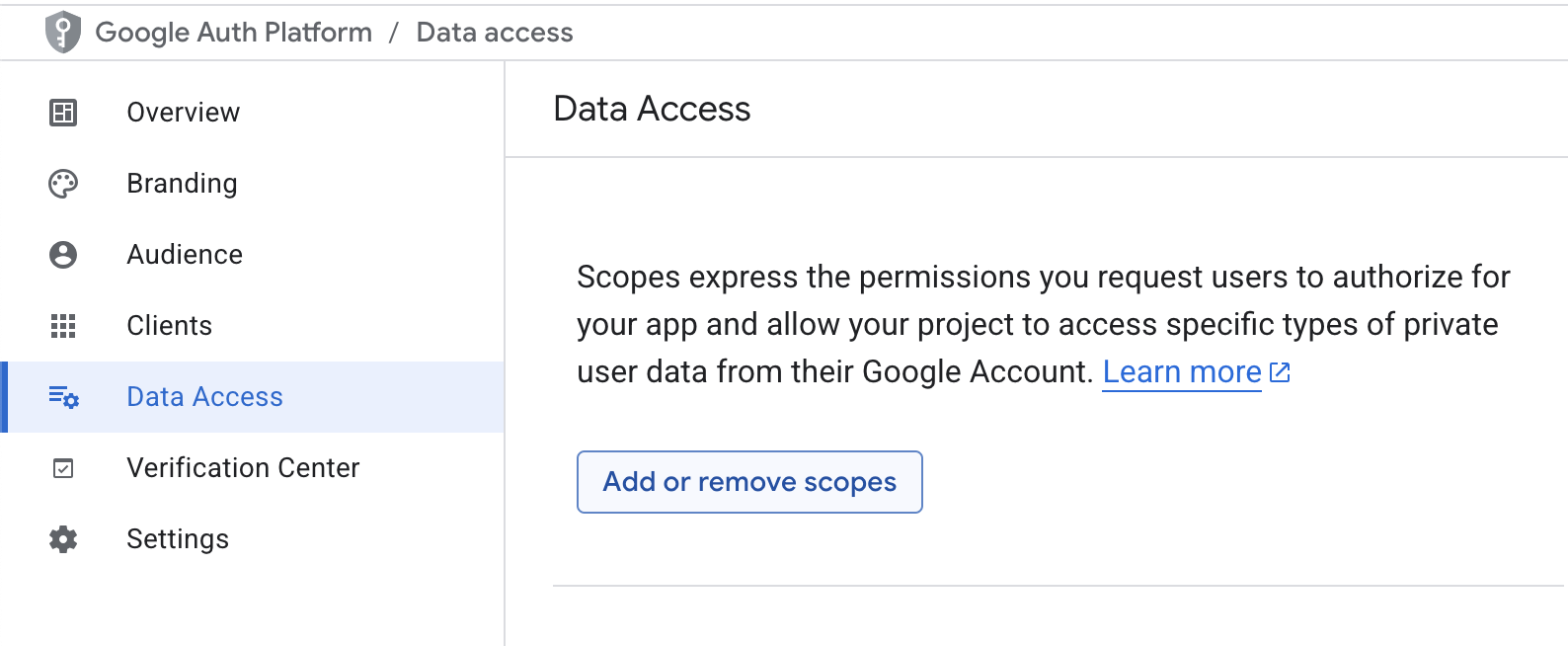Click the Google Auth Platform shield logo
1568x646 pixels.
[x=63, y=32]
